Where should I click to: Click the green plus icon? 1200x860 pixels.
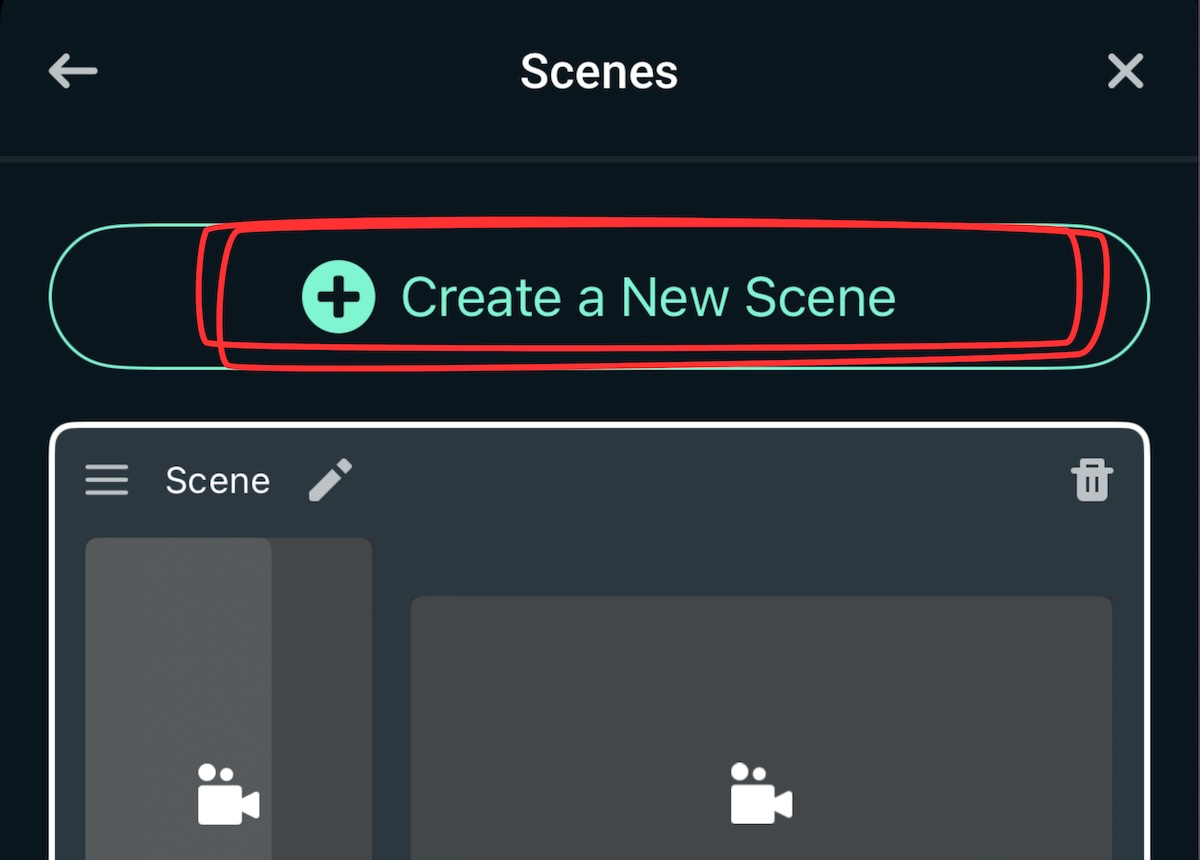(x=339, y=296)
